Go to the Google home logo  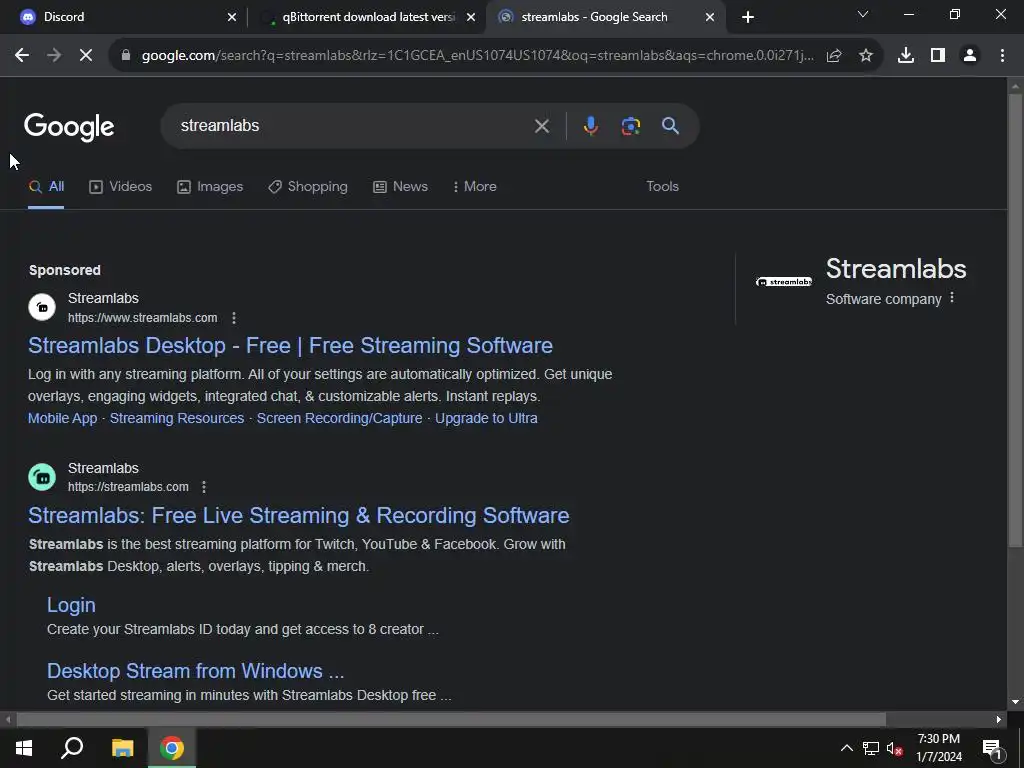[x=69, y=127]
